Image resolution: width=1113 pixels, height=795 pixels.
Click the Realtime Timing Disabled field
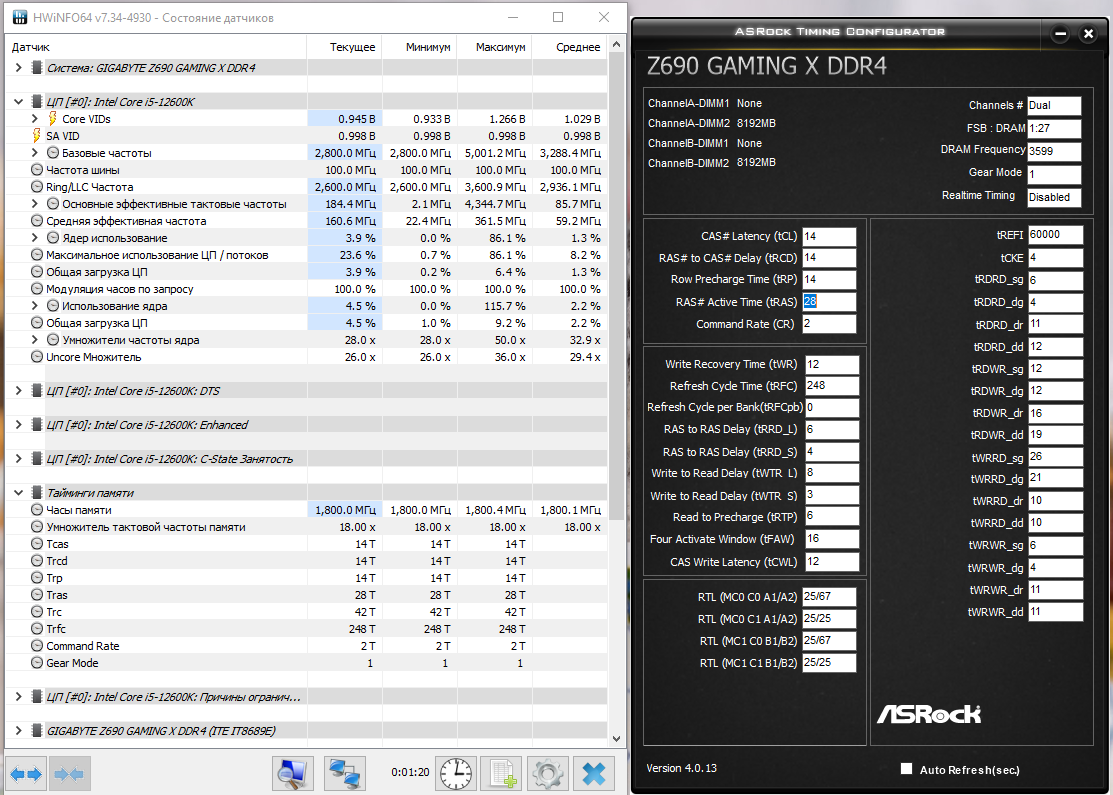1054,197
